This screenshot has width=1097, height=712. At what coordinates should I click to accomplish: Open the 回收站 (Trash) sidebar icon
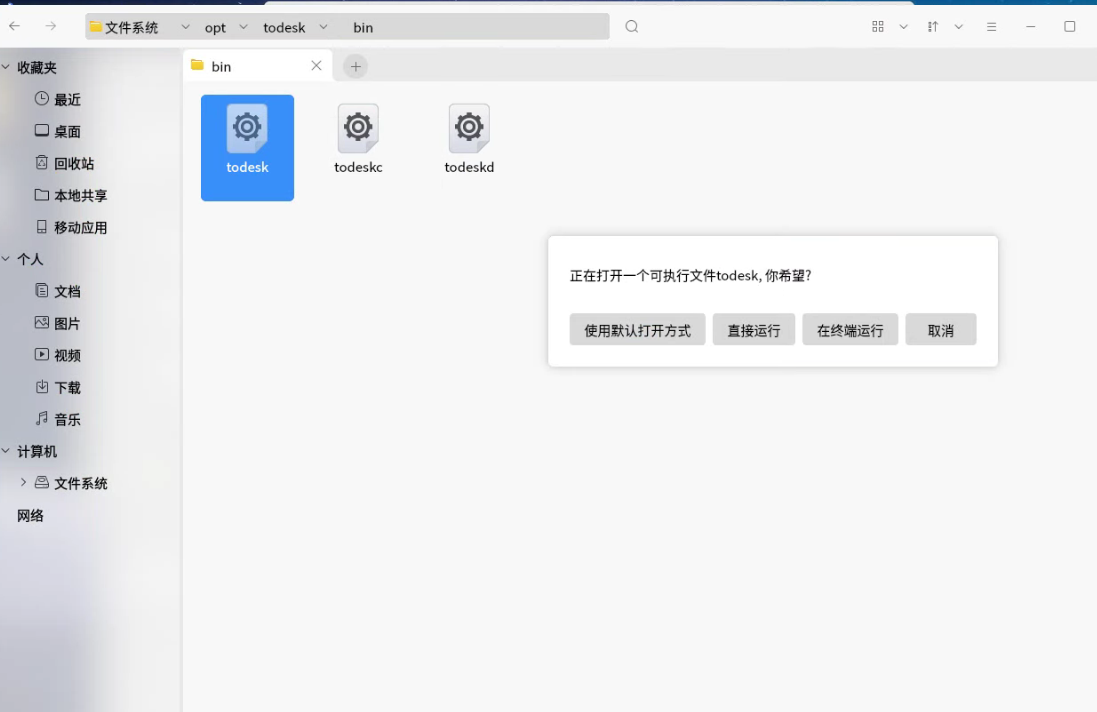tap(41, 163)
